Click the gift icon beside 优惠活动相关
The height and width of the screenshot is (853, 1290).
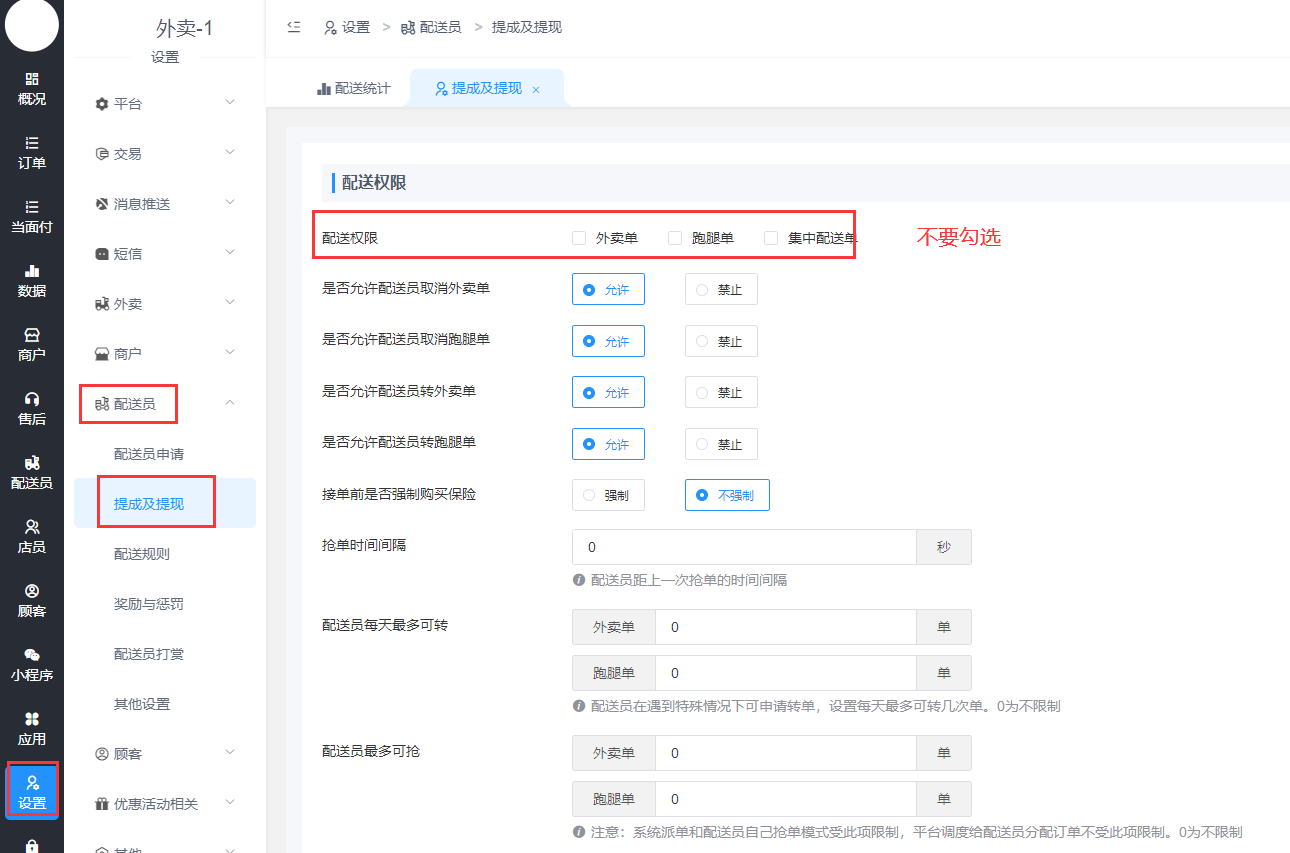pos(102,804)
